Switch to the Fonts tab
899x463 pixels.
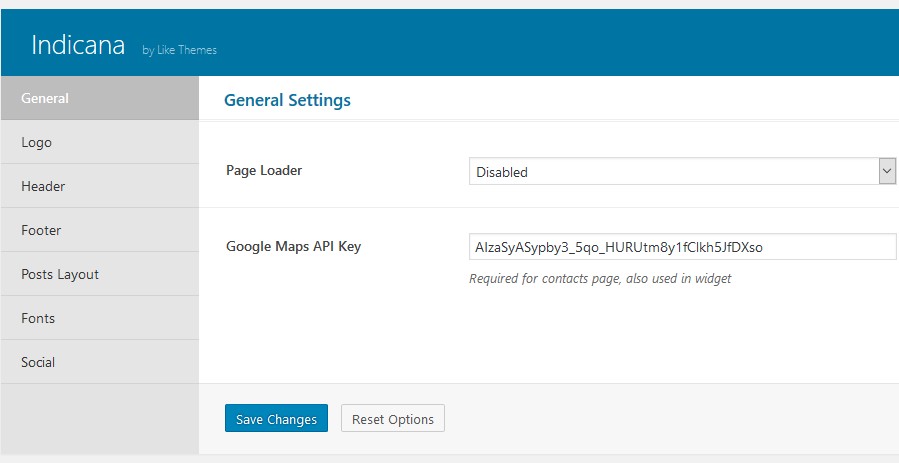(100, 318)
